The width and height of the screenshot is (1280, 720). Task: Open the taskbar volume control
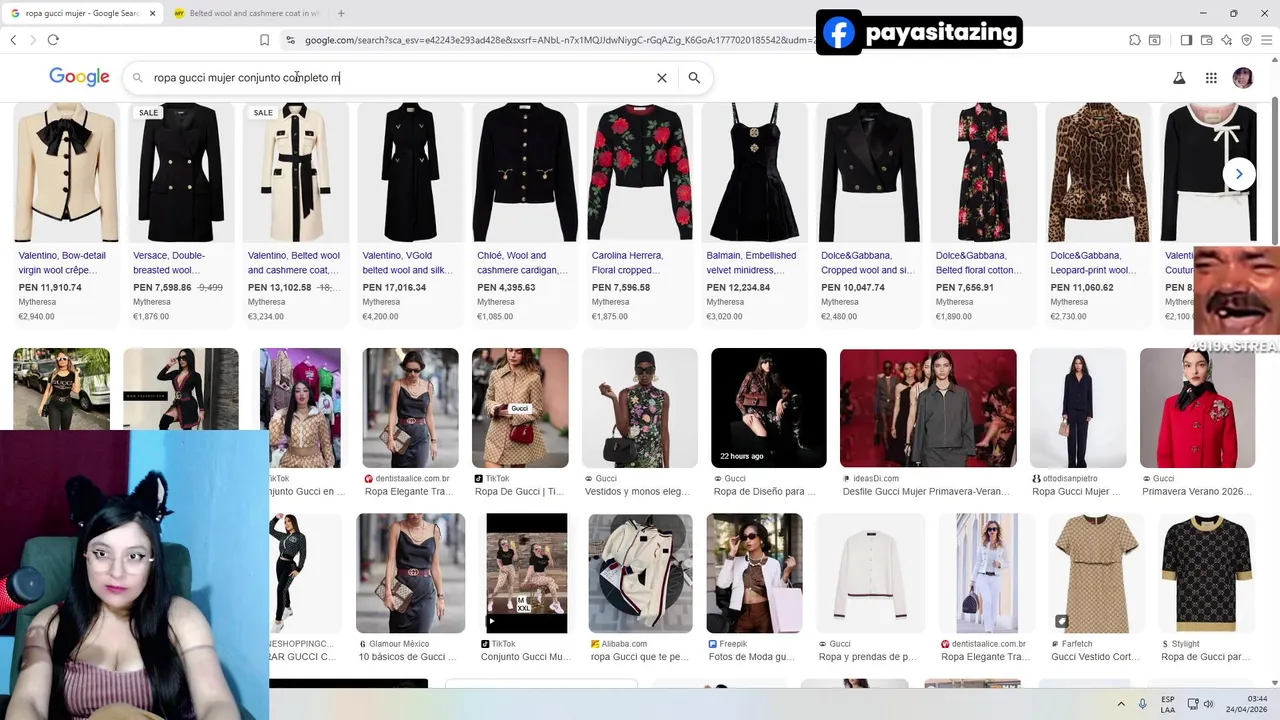[x=1209, y=704]
